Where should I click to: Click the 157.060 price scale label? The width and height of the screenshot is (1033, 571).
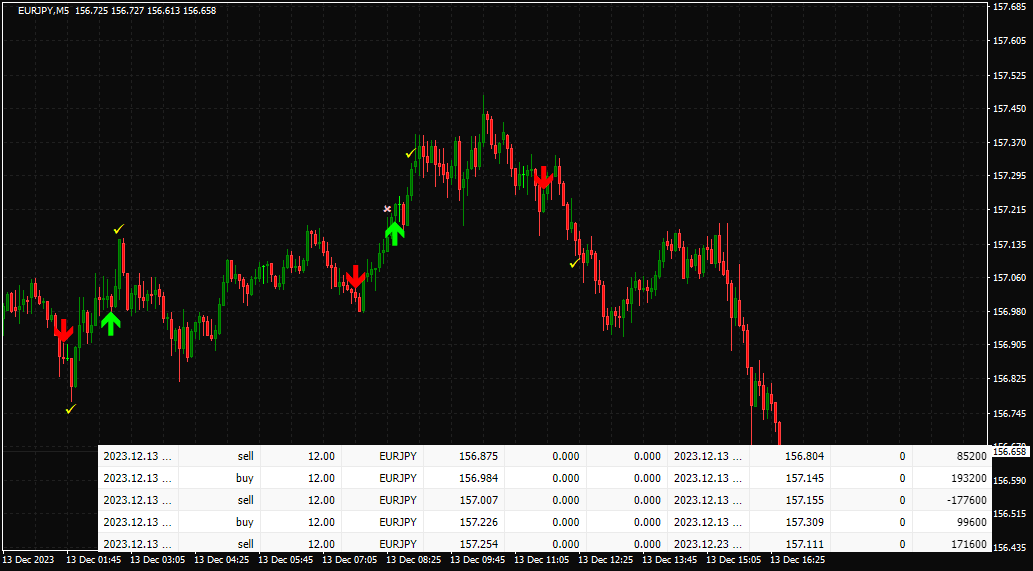1010,277
